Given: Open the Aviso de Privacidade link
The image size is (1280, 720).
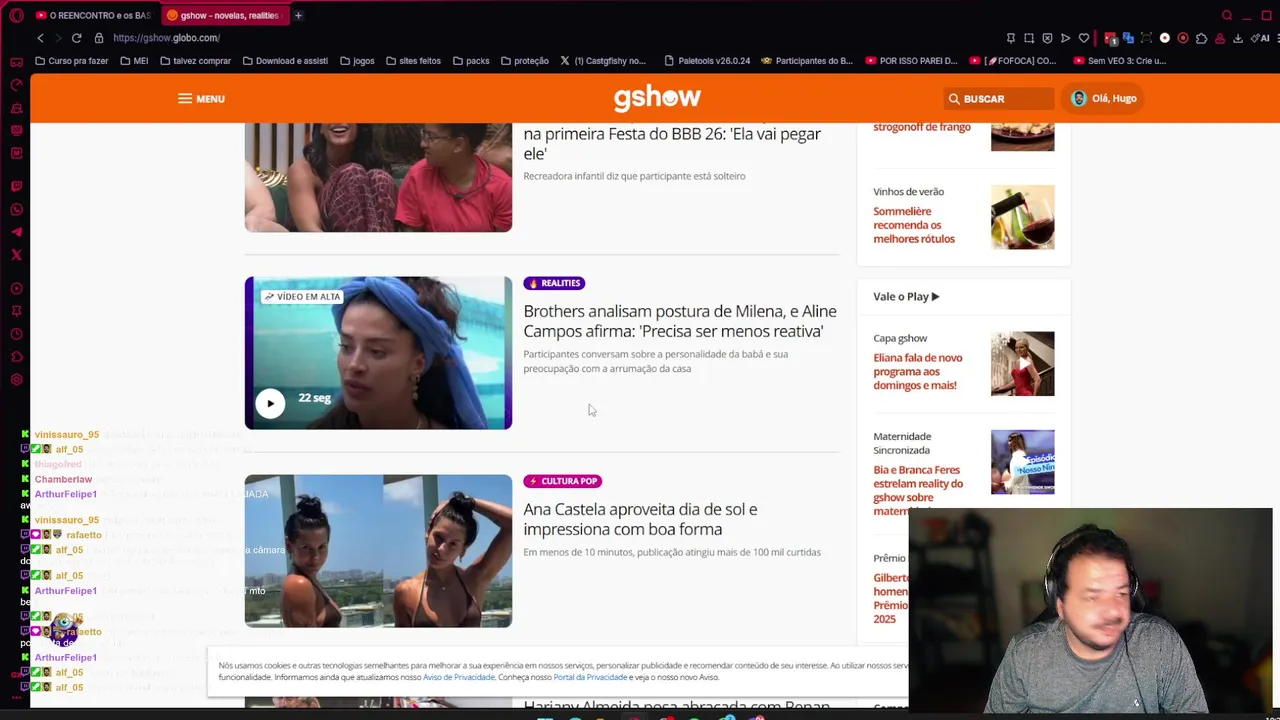Looking at the screenshot, I should (x=458, y=677).
